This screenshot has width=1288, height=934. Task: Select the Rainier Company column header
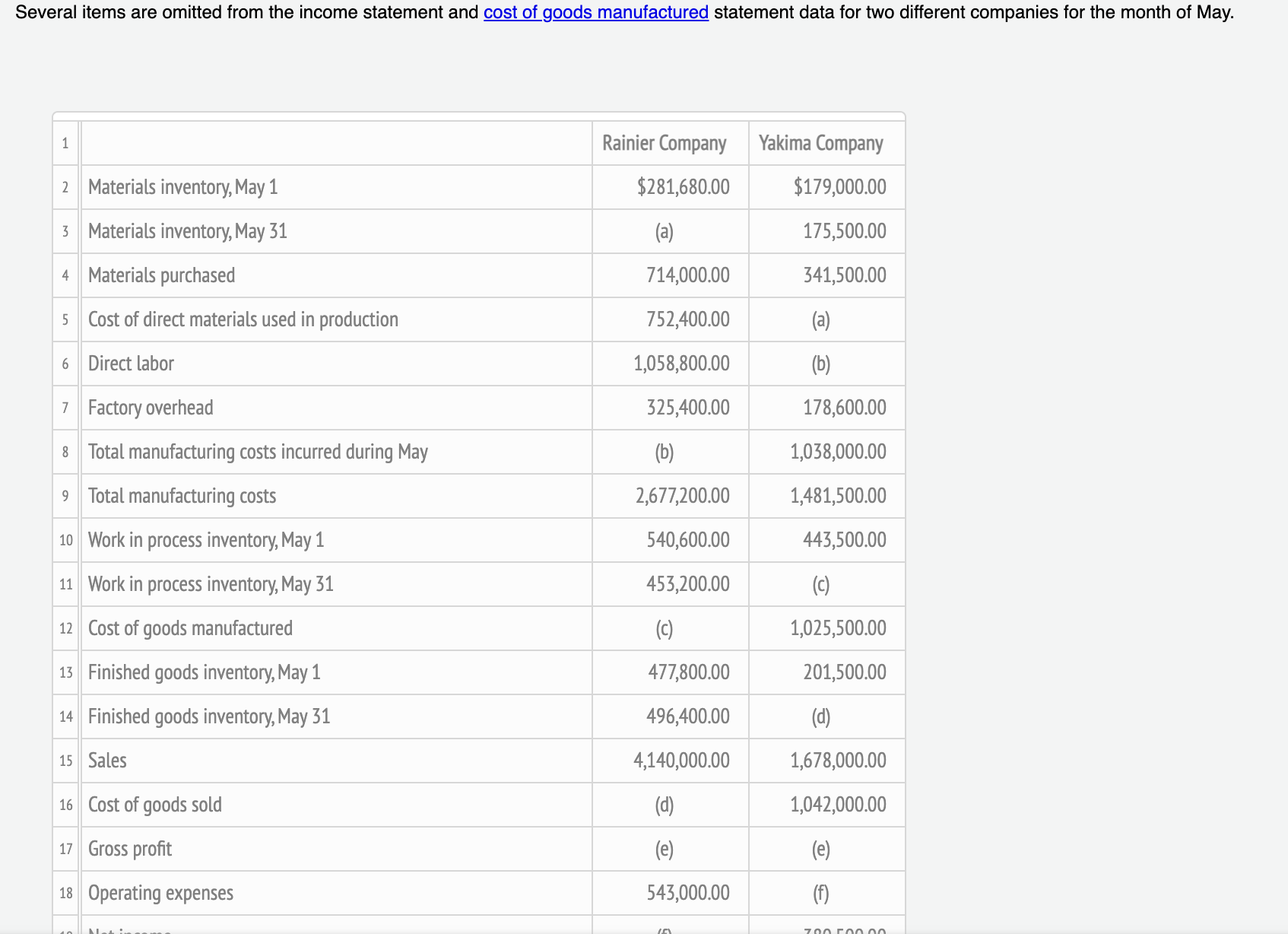665,143
